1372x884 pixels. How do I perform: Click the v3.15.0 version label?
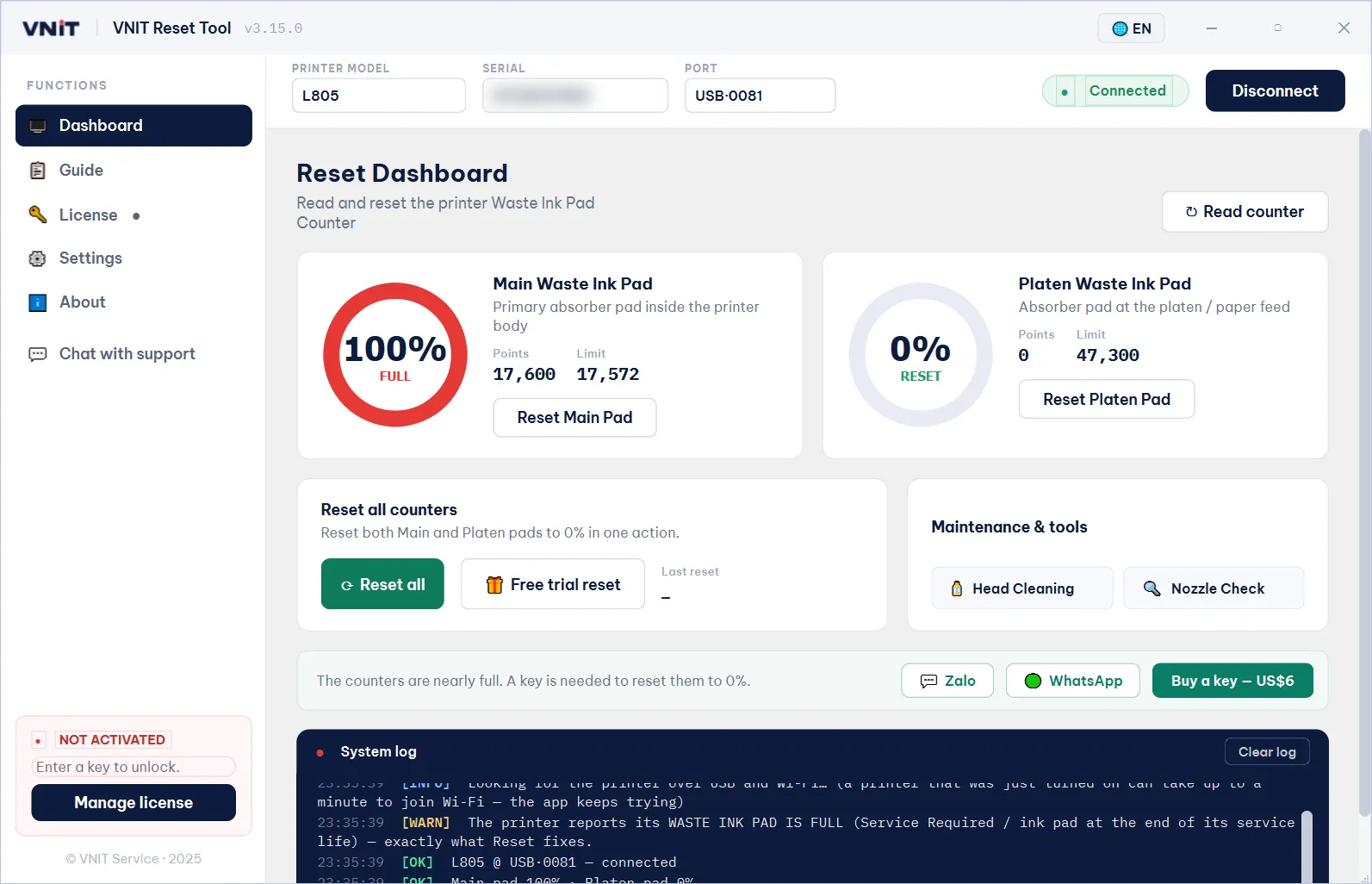pos(274,28)
